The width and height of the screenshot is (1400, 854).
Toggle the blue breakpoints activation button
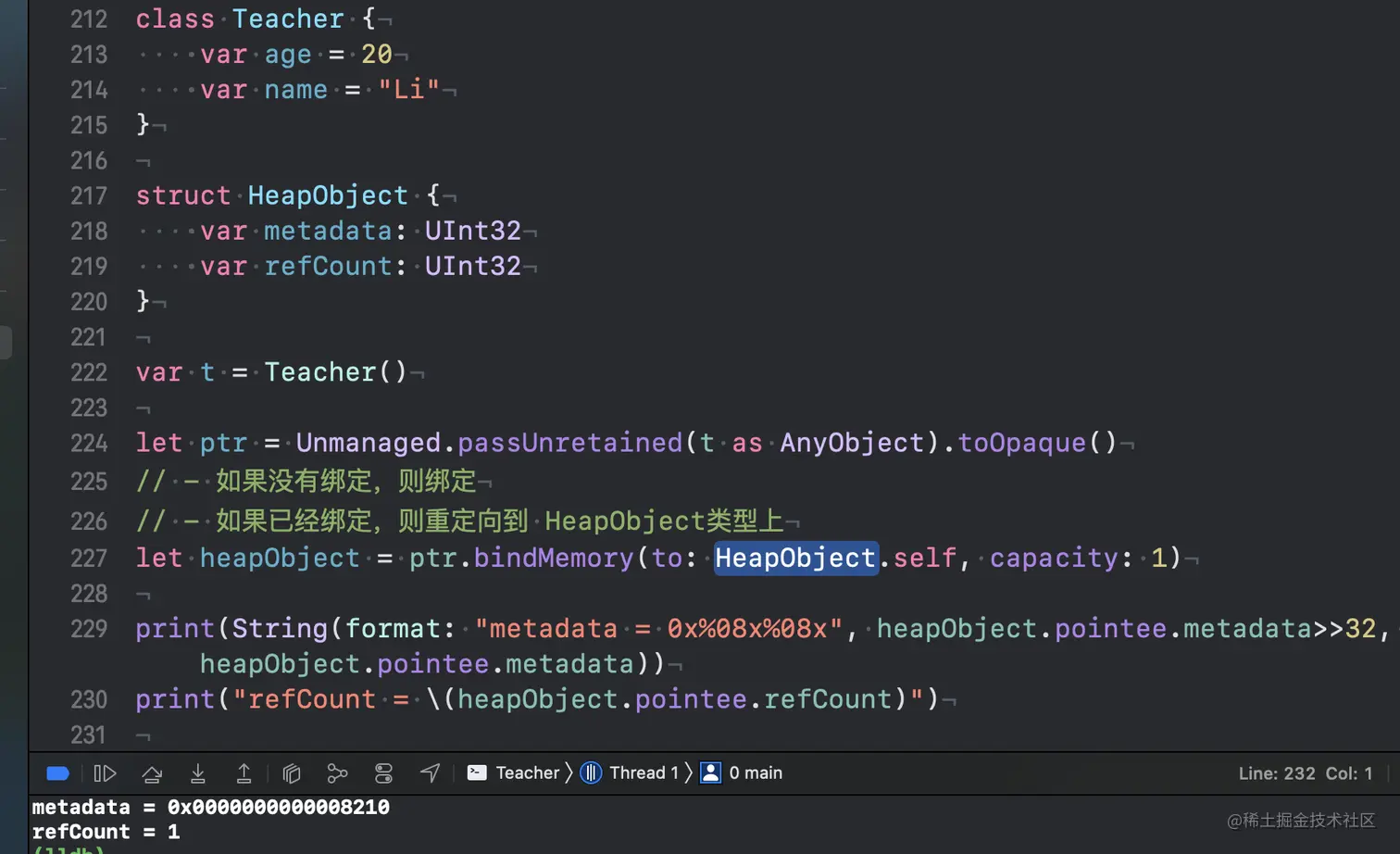[58, 773]
